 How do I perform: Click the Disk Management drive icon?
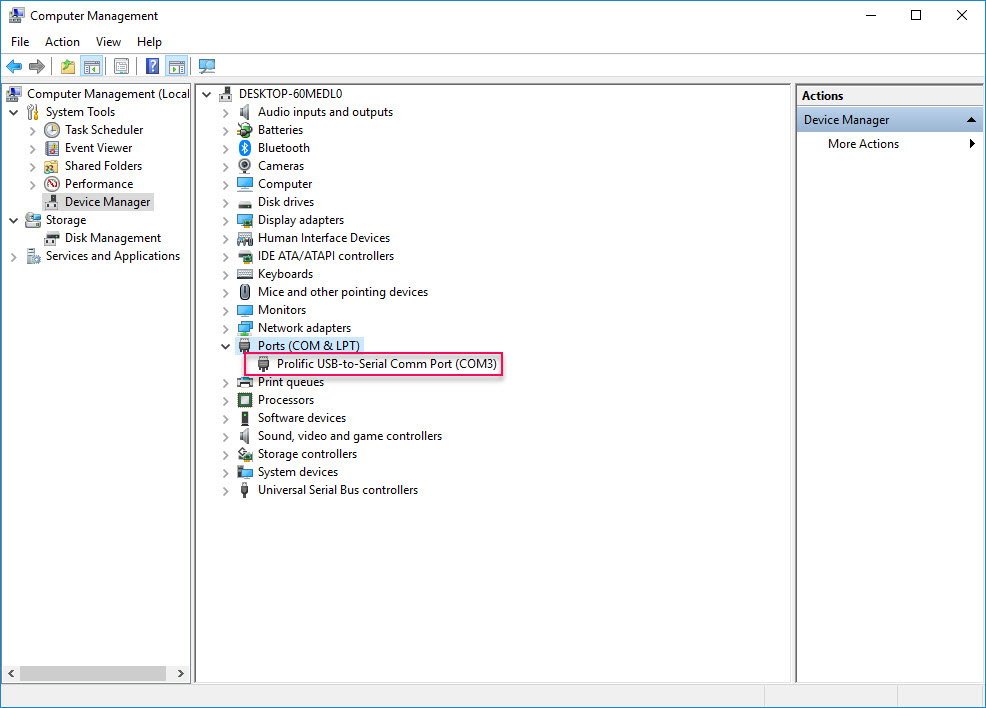pos(52,238)
